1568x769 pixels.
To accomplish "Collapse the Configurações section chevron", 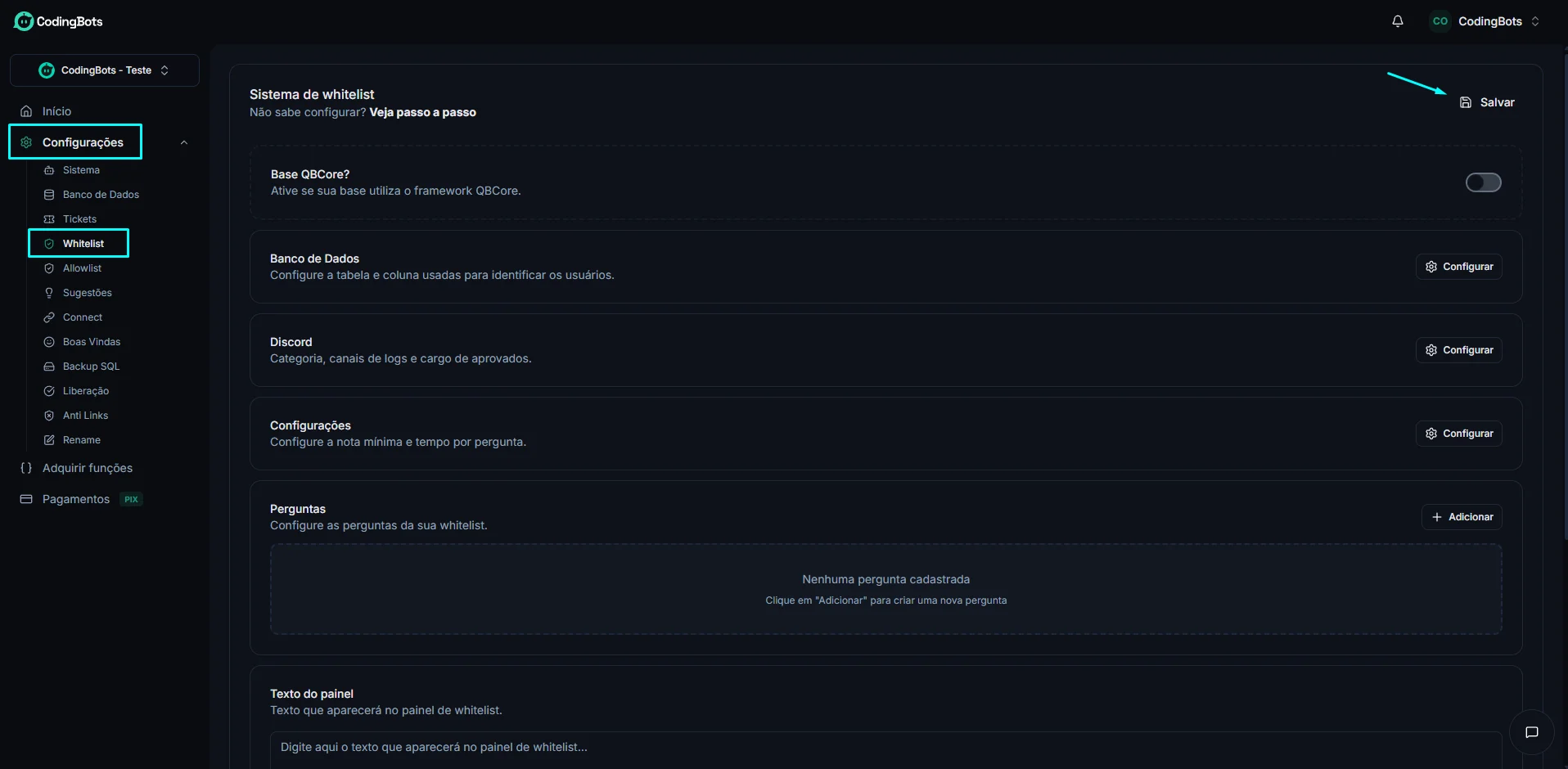I will pyautogui.click(x=184, y=142).
